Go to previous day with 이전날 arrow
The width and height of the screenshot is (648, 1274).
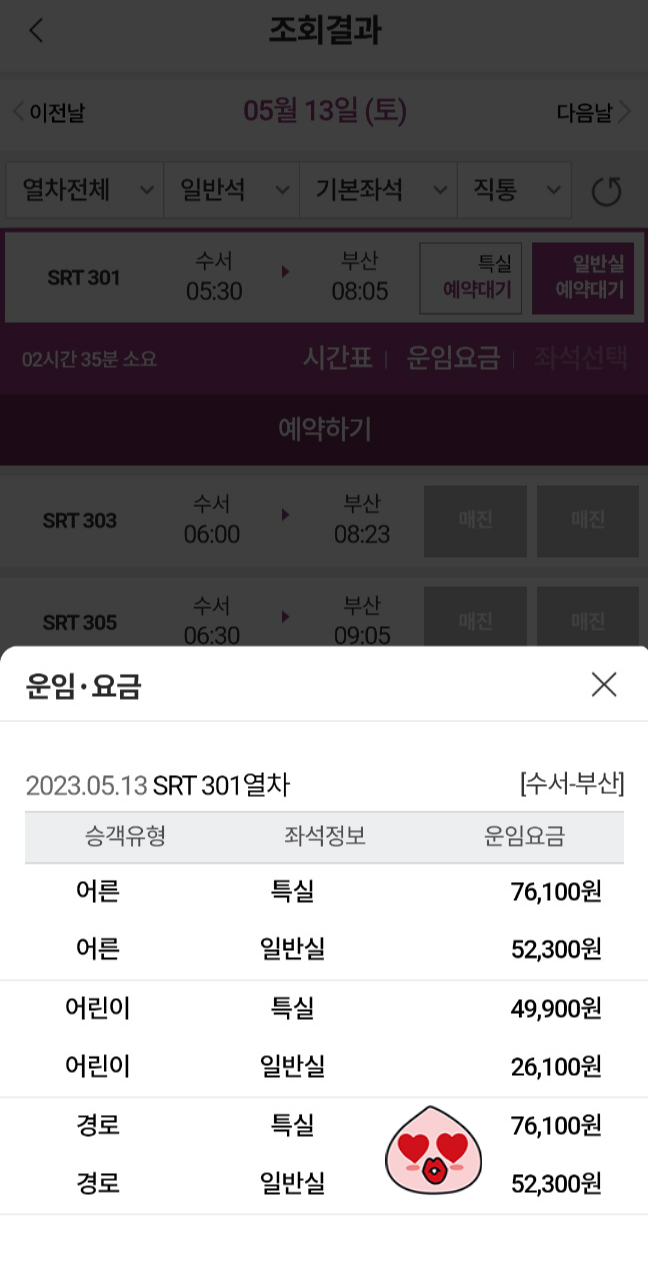47,112
